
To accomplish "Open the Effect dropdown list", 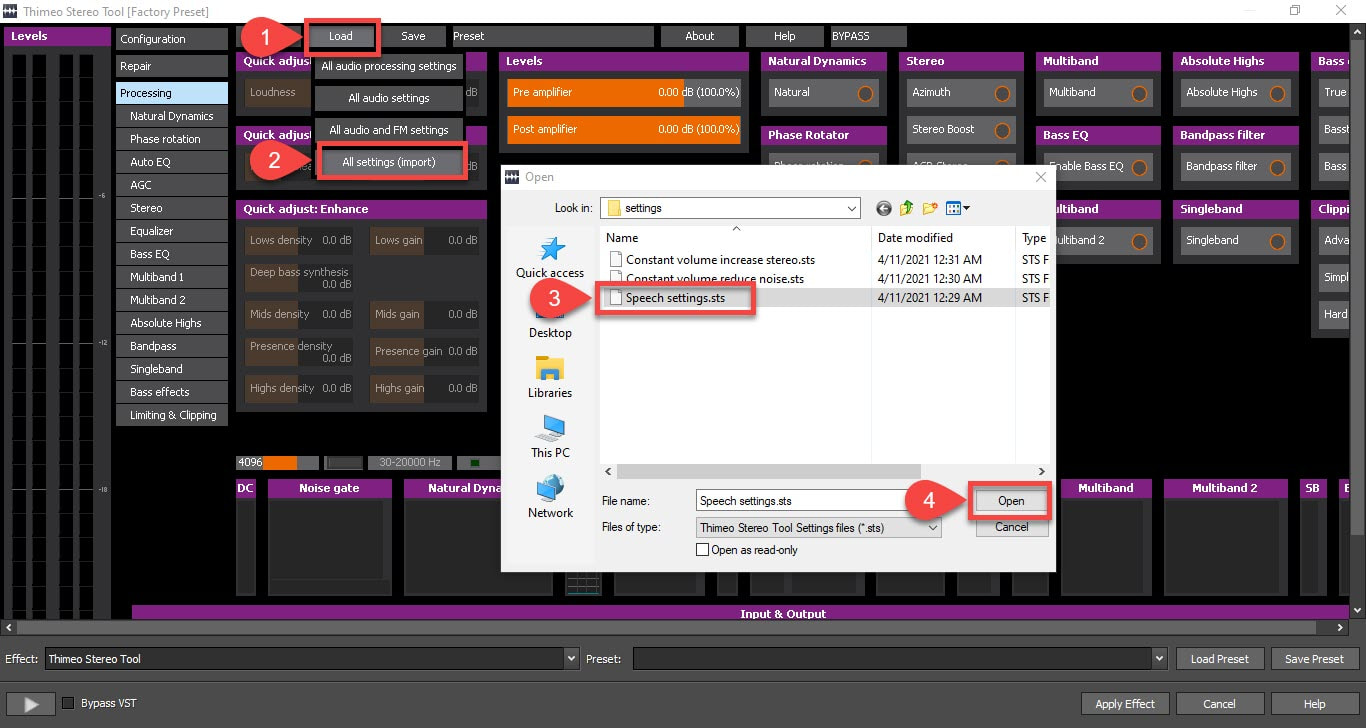I will (x=571, y=659).
